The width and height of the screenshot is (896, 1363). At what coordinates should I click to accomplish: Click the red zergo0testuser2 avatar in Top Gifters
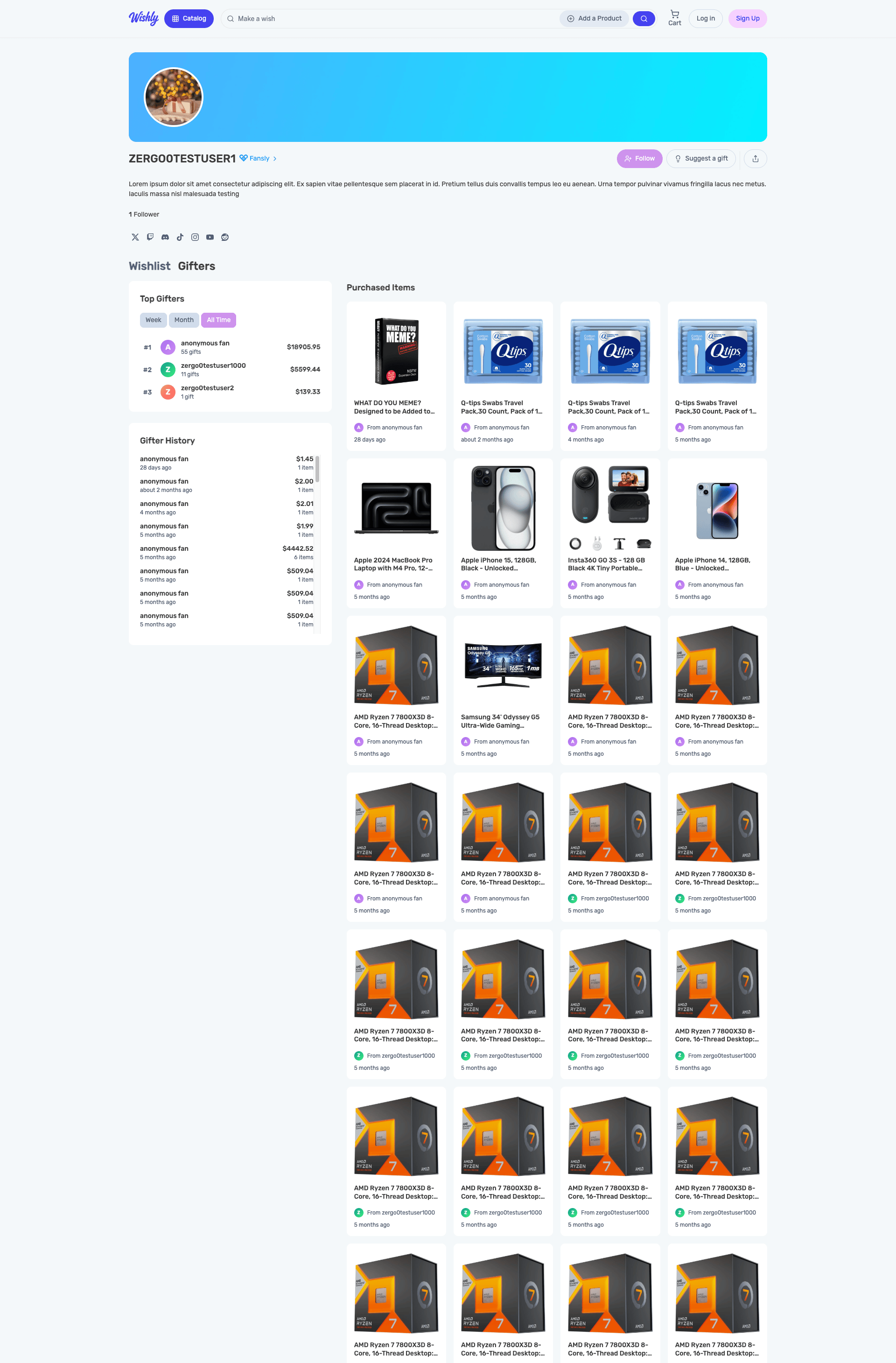click(168, 392)
